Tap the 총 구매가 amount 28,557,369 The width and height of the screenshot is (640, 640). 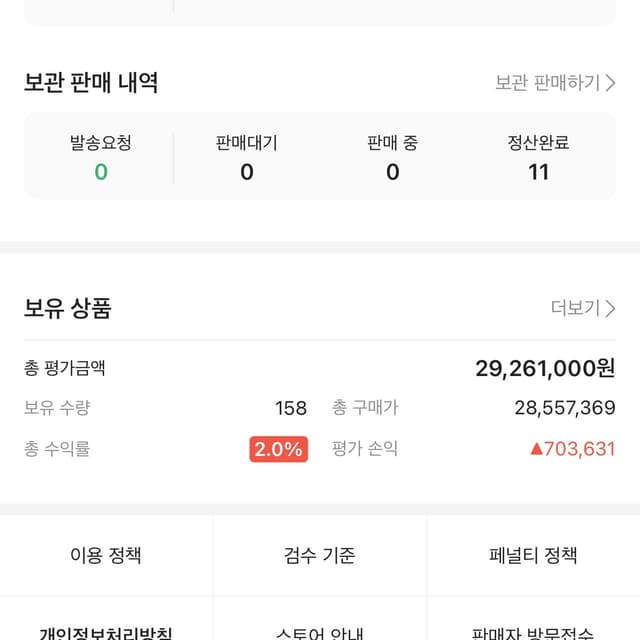[564, 408]
